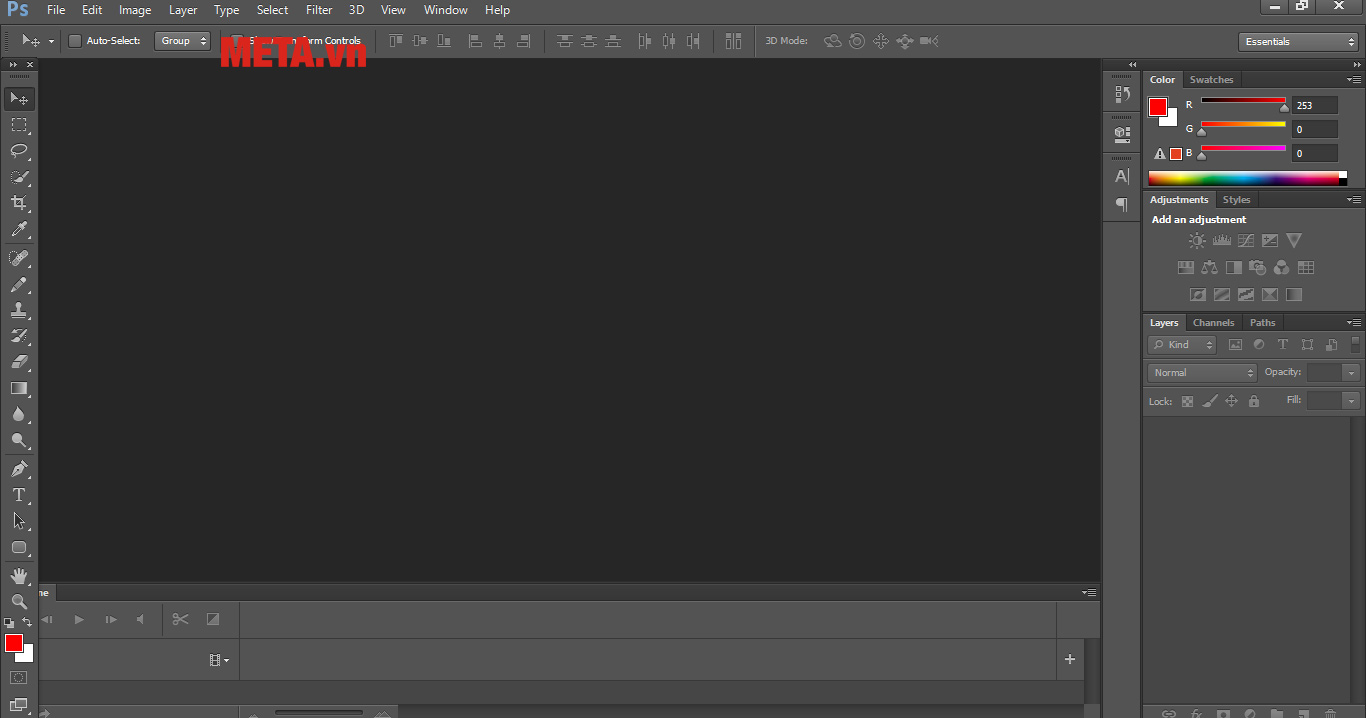The width and height of the screenshot is (1366, 718).
Task: Select the Horizontal Type tool
Action: pyautogui.click(x=19, y=494)
